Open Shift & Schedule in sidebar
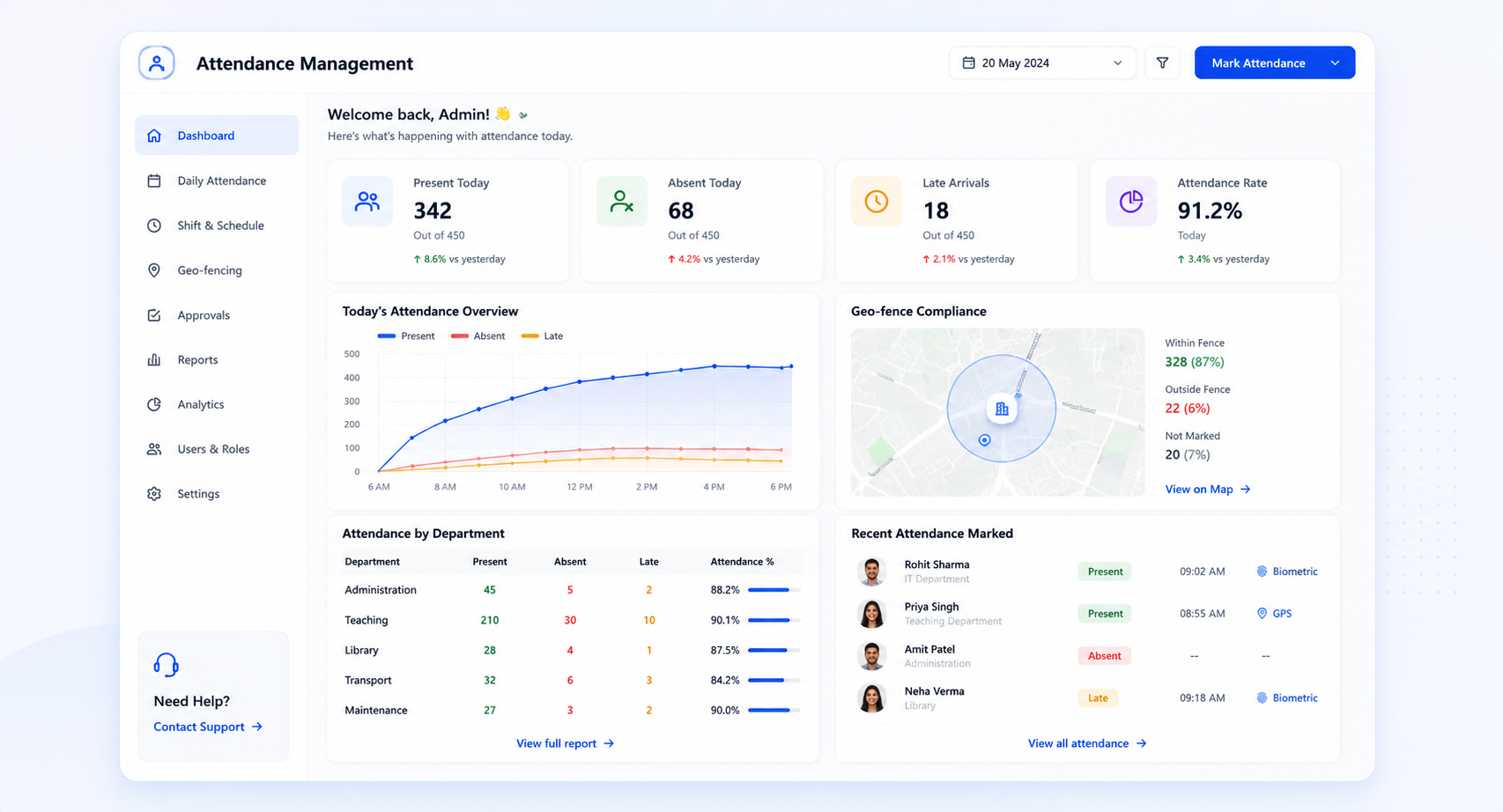Screen dimensions: 1503x812 [x=217, y=225]
